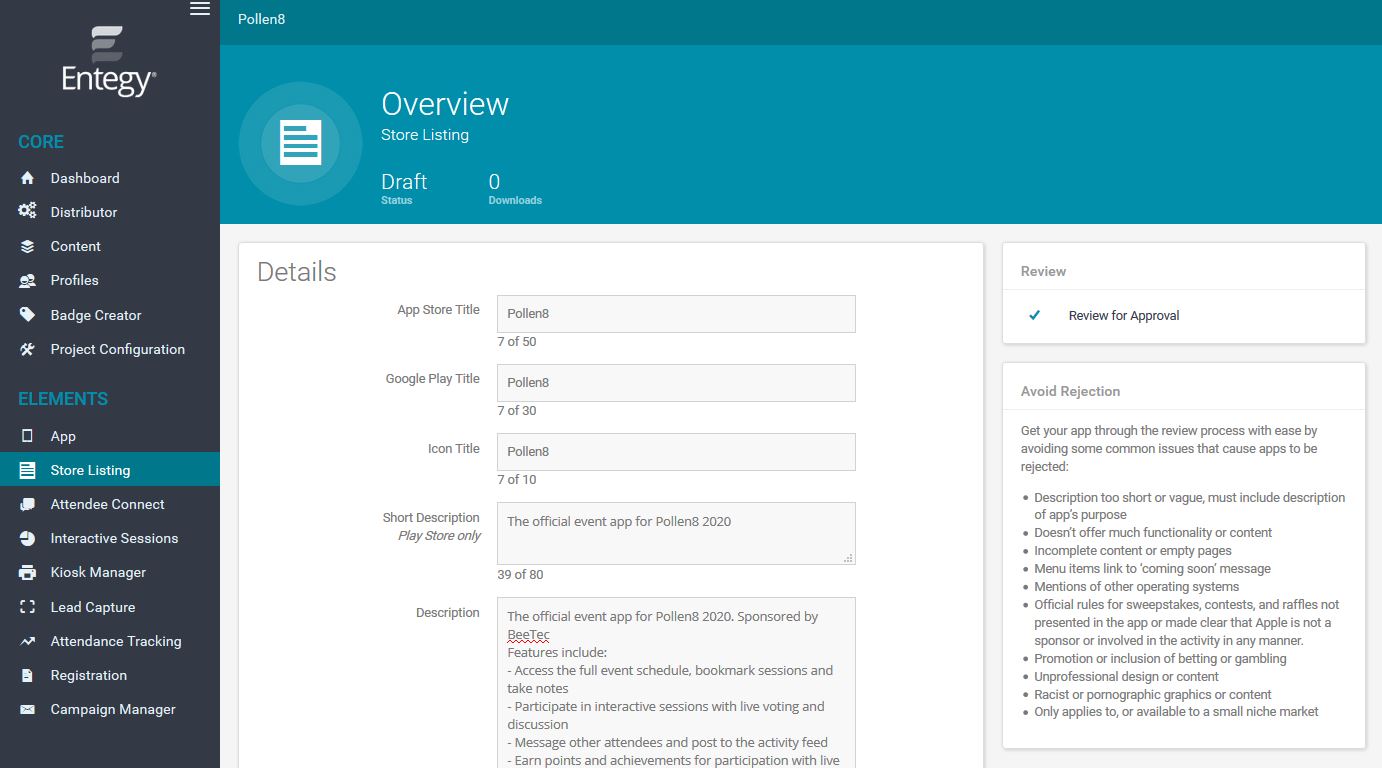Click the Attendance Tracking trend icon
The height and width of the screenshot is (768, 1382).
[28, 641]
